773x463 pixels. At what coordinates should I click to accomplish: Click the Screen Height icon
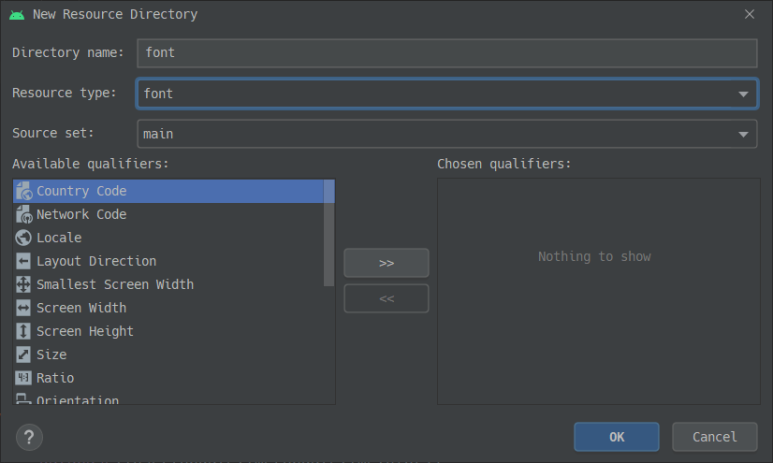(24, 331)
